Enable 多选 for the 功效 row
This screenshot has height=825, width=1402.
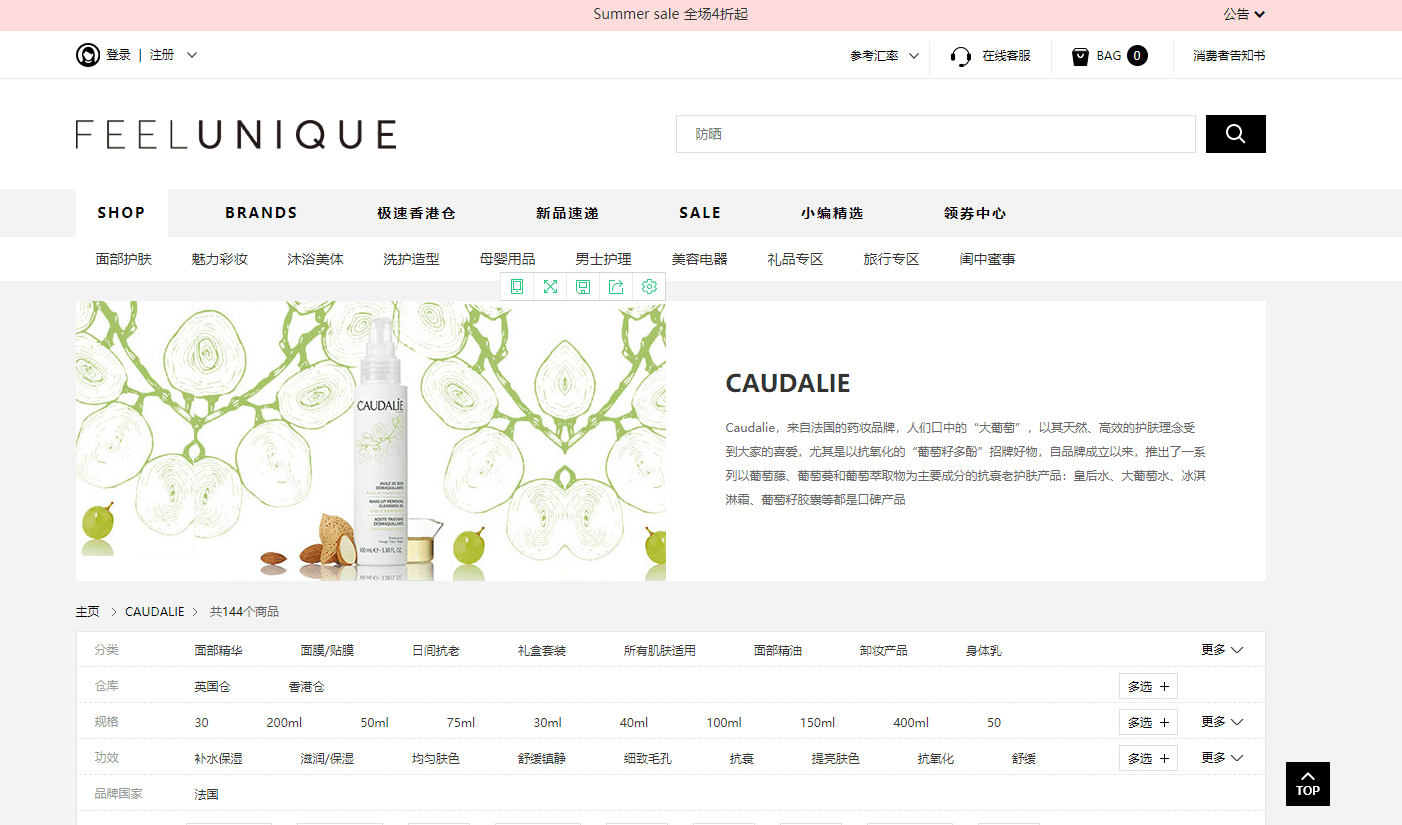1148,758
